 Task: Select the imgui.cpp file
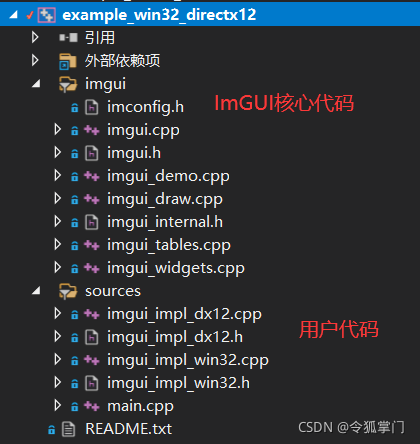point(143,131)
